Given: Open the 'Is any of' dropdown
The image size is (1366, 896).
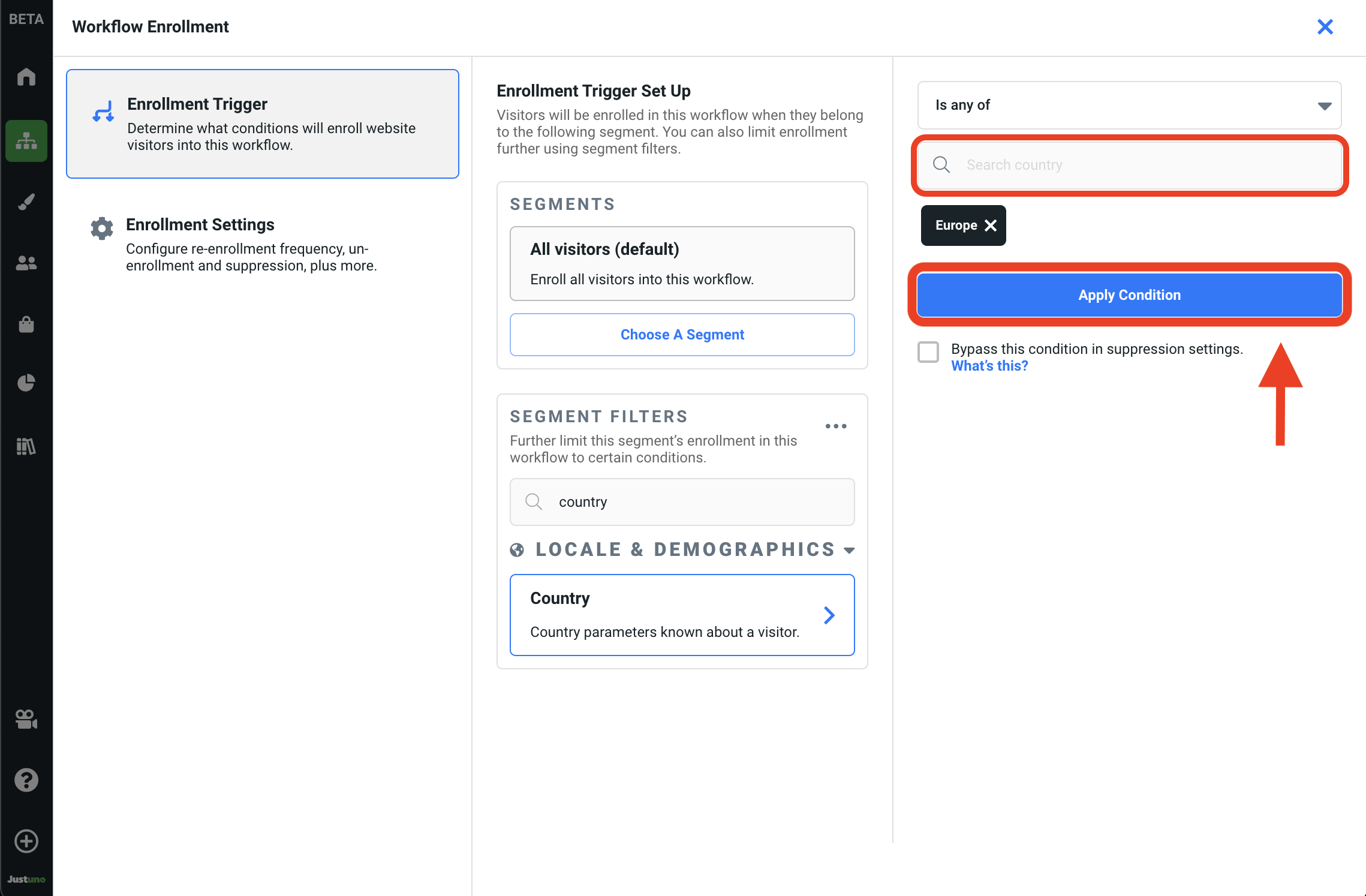Looking at the screenshot, I should 1129,106.
